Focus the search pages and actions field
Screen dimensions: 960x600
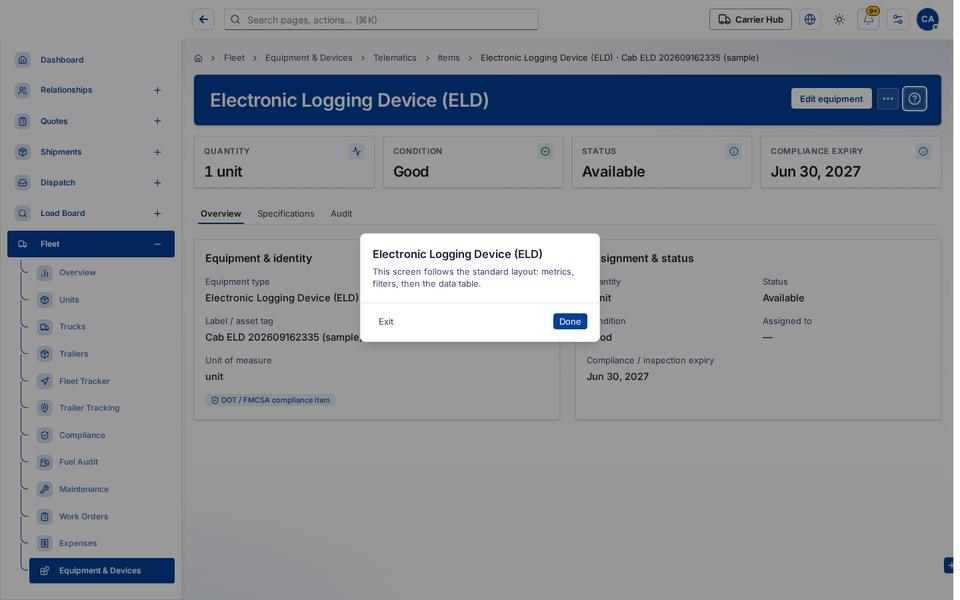(381, 20)
